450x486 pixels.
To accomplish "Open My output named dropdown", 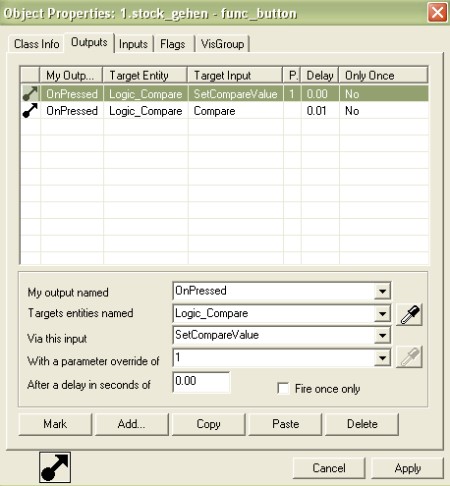I will [x=382, y=291].
